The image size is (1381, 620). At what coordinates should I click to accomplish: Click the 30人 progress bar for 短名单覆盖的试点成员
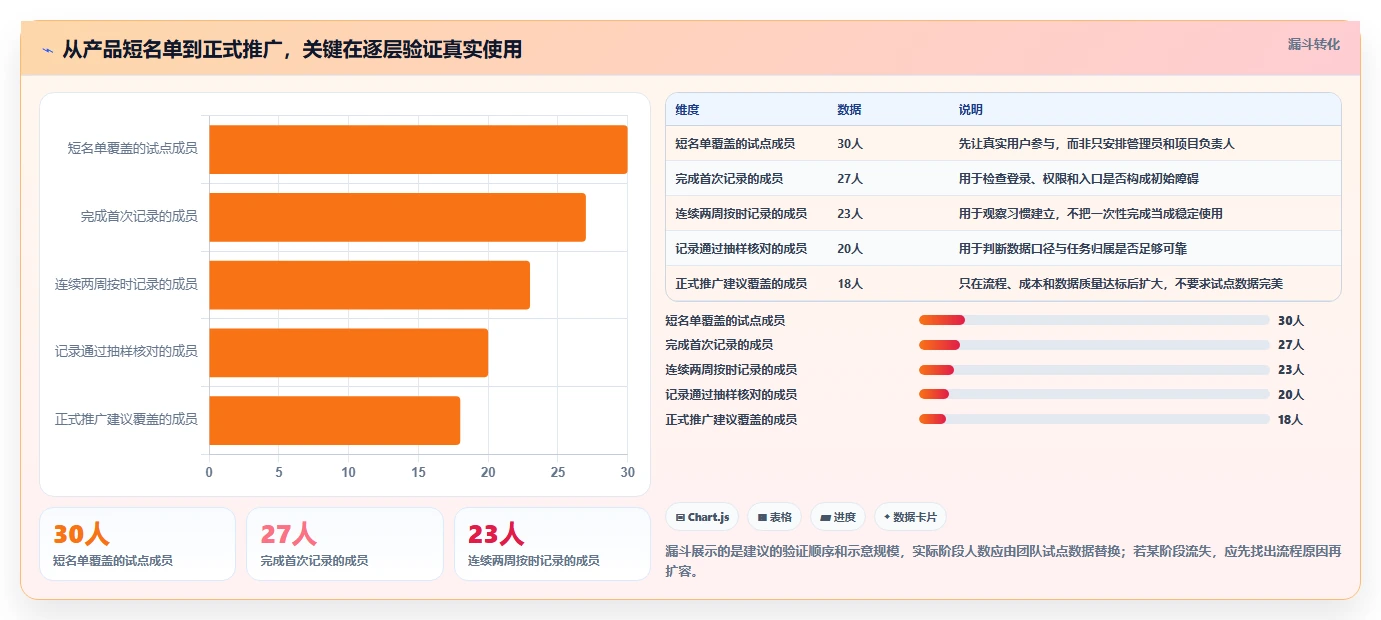[x=1094, y=320]
